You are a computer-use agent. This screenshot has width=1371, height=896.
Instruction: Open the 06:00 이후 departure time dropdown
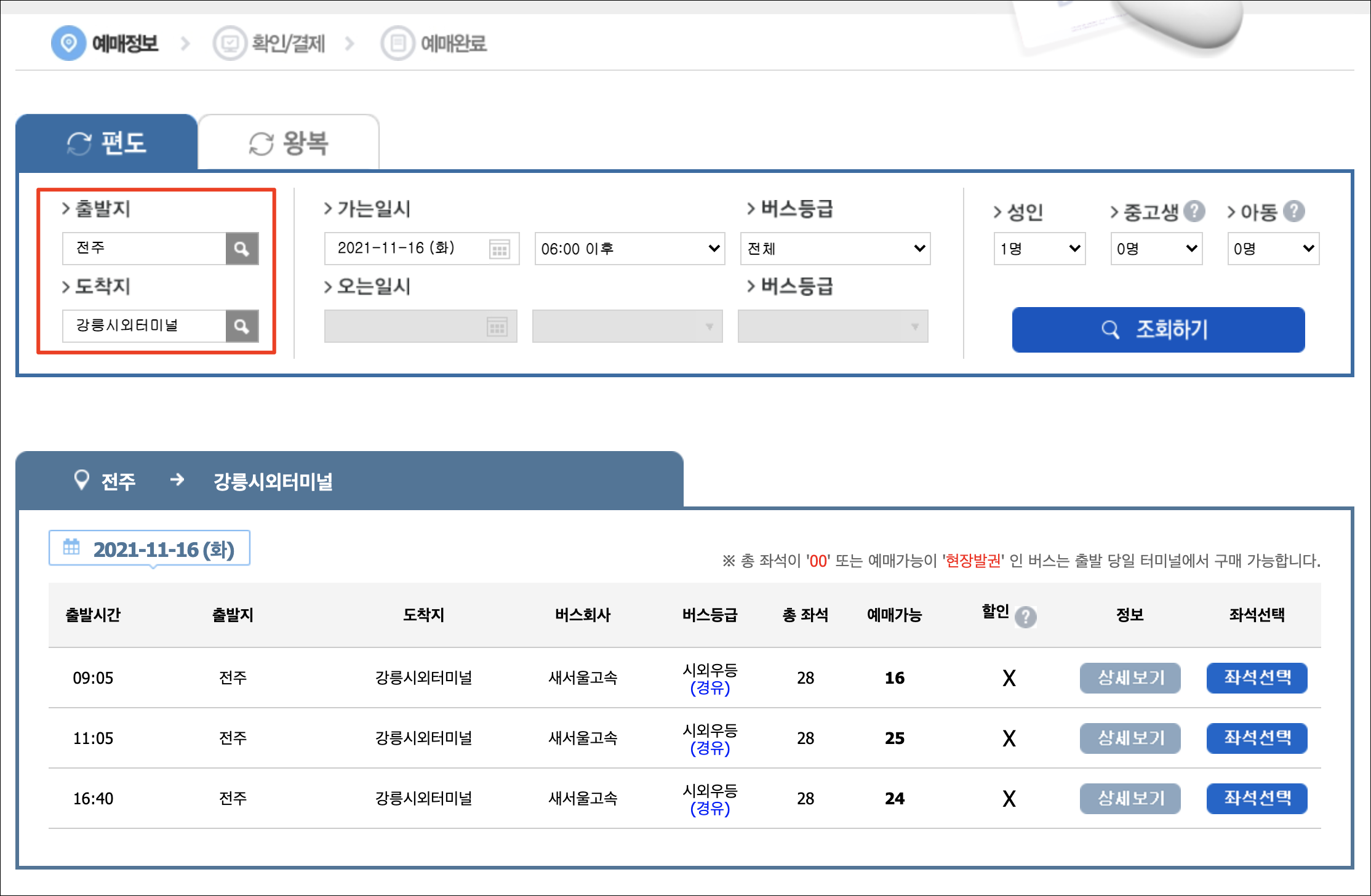point(630,249)
